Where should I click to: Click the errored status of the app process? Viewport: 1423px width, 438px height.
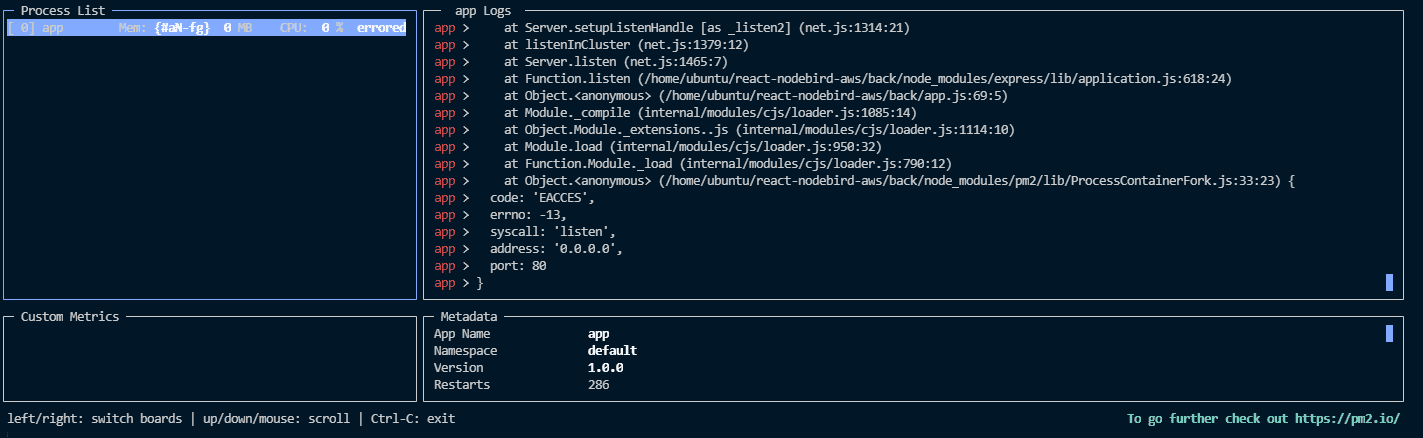[x=381, y=28]
